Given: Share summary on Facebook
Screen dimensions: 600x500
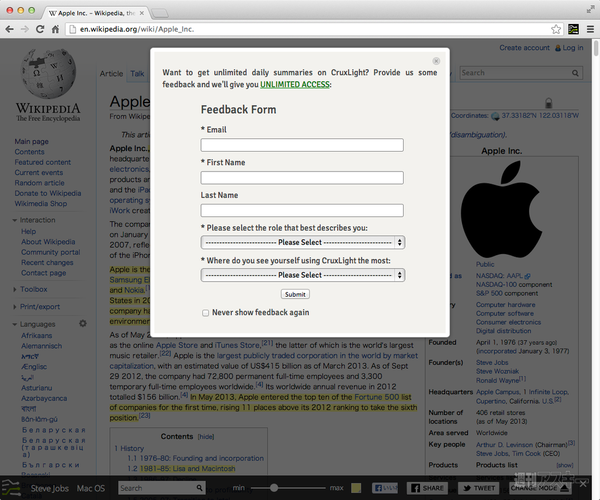Looking at the screenshot, I should (427, 488).
